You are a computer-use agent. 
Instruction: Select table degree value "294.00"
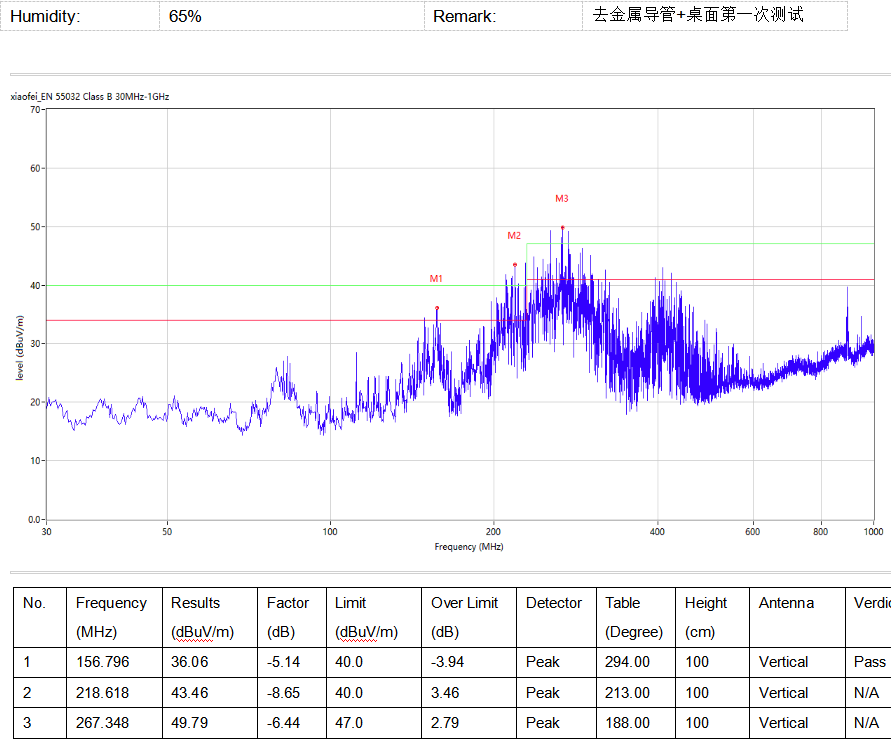pyautogui.click(x=627, y=662)
